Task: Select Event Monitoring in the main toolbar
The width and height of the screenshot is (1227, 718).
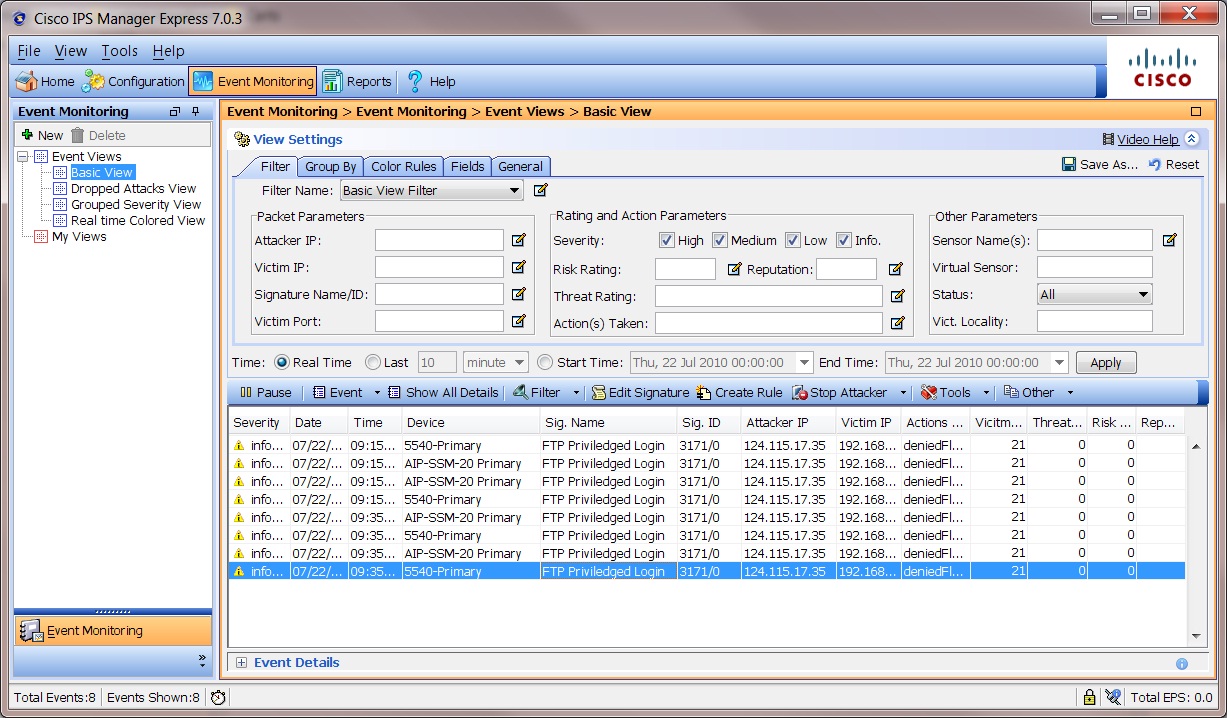Action: click(x=252, y=82)
